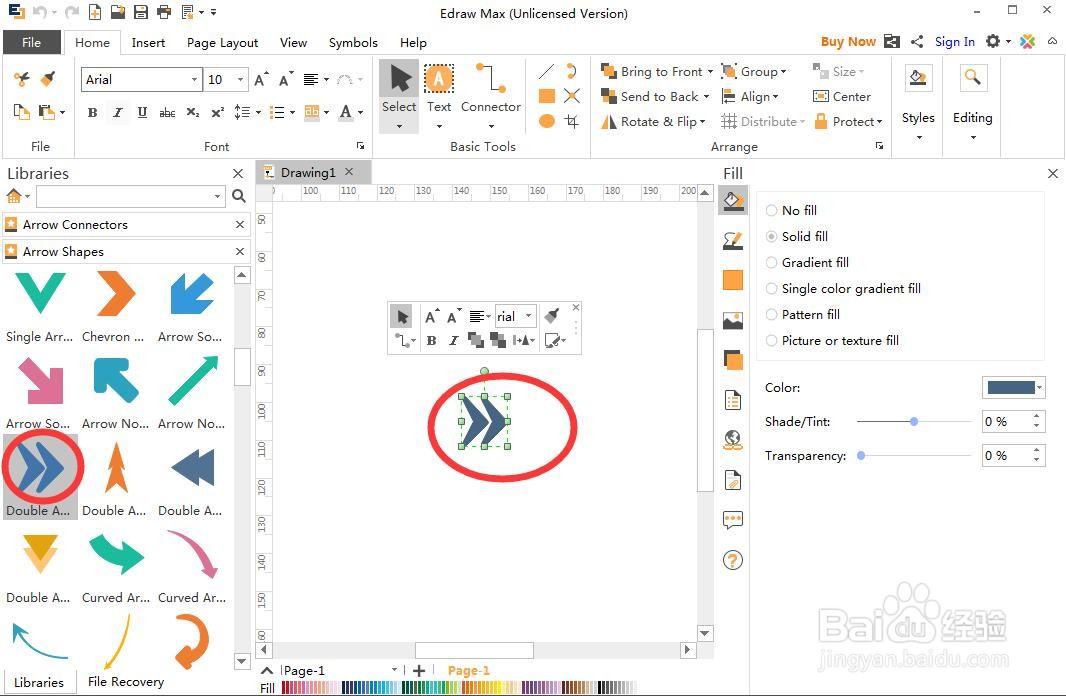Pick the line drawing tool

pos(546,71)
